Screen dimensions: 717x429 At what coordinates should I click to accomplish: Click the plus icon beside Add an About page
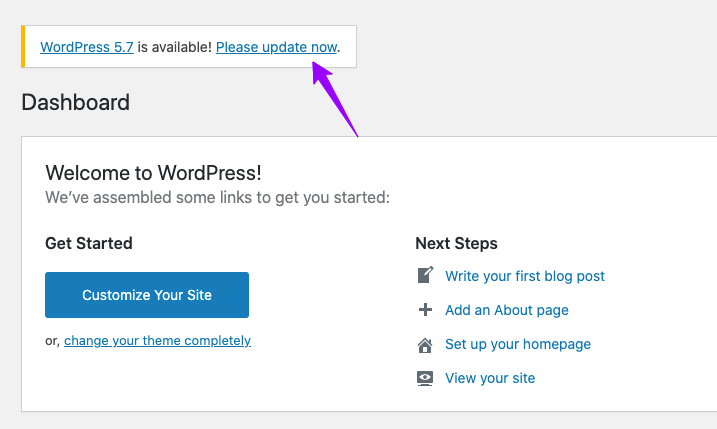425,310
